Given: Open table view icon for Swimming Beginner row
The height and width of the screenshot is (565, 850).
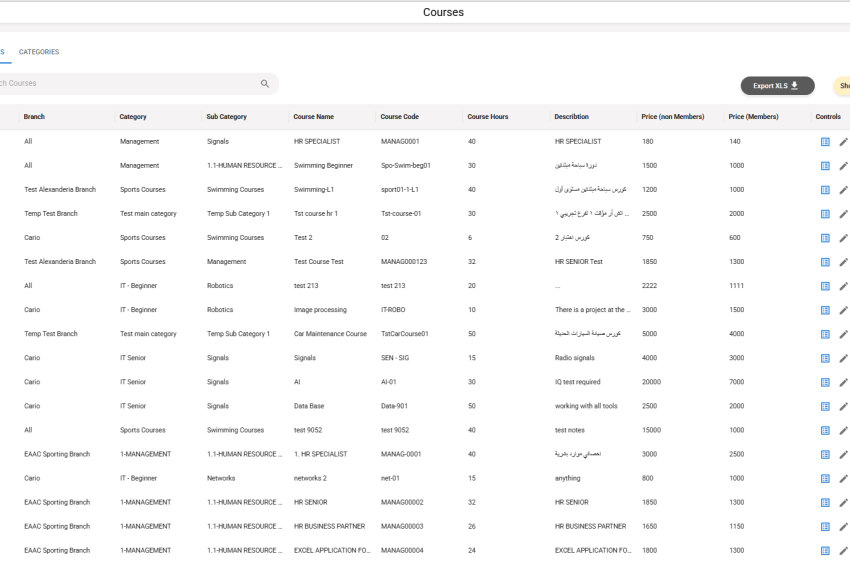Looking at the screenshot, I should pyautogui.click(x=825, y=166).
